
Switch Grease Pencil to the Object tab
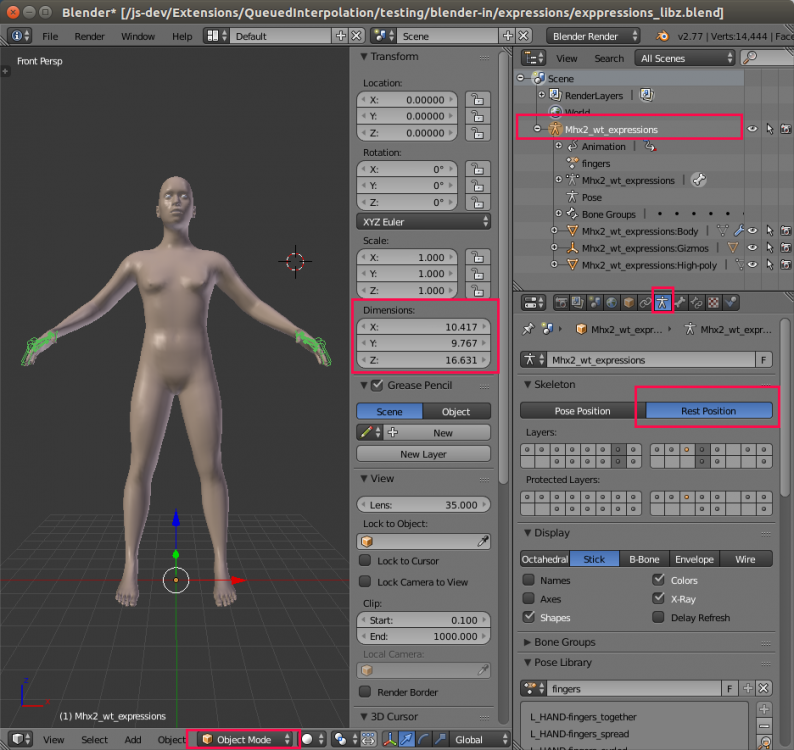[x=456, y=411]
